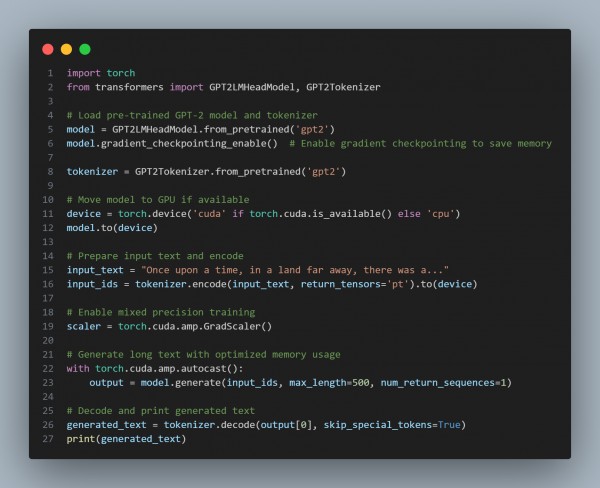Click 'GPT2LMHeadModel.from_pretrained' on line 5

[201, 129]
